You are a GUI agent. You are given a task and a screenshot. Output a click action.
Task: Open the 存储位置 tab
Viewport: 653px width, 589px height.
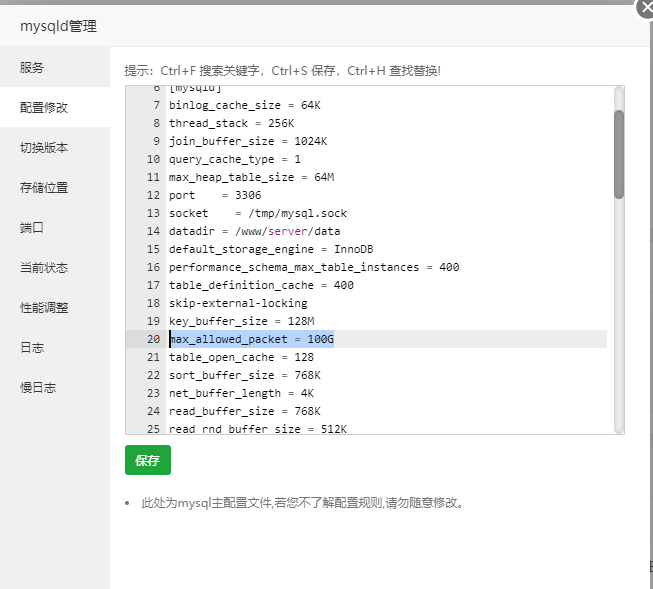tap(55, 187)
